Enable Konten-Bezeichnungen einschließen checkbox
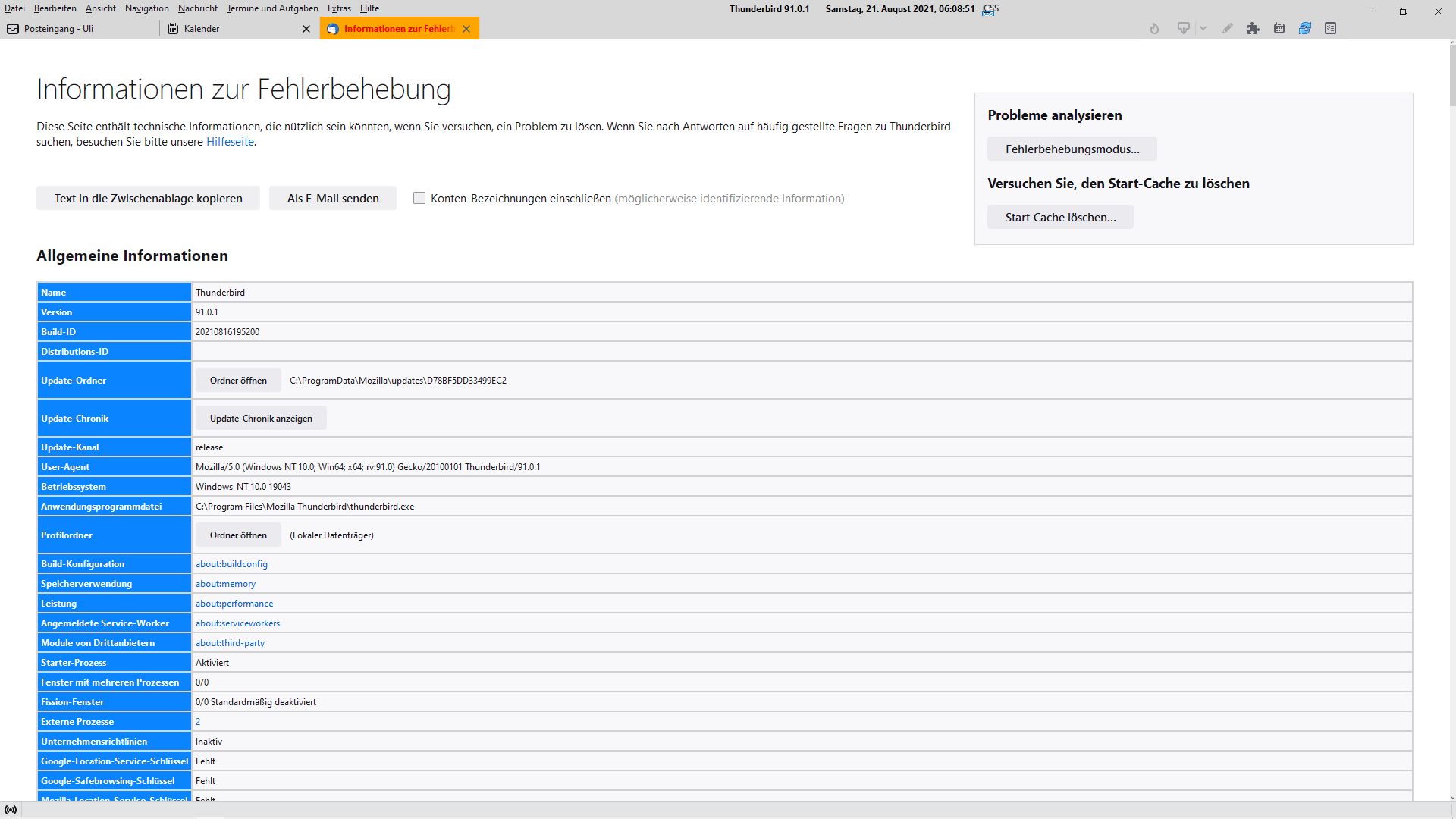The height and width of the screenshot is (819, 1456). click(419, 198)
